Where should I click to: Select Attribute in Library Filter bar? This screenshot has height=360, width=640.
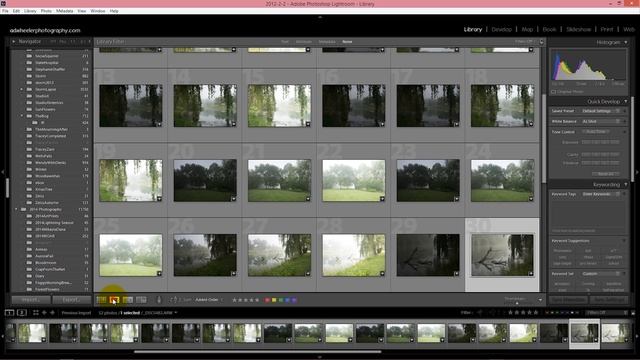304,42
